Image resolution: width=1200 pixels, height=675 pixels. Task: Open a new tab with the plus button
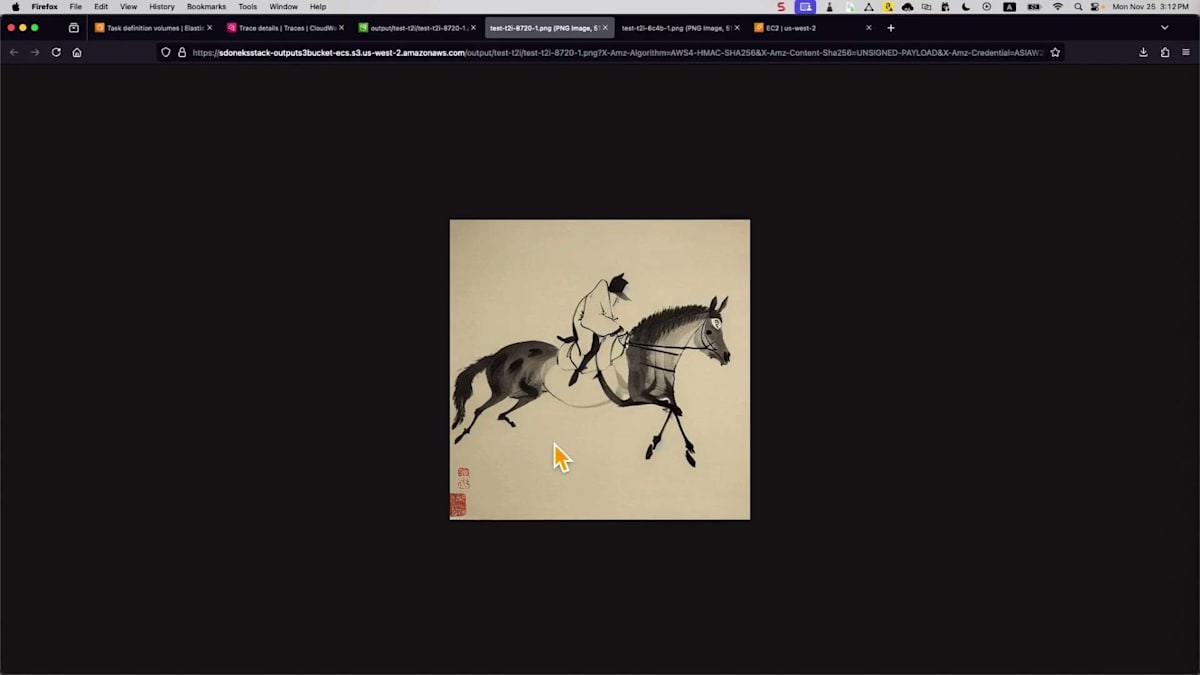(891, 28)
